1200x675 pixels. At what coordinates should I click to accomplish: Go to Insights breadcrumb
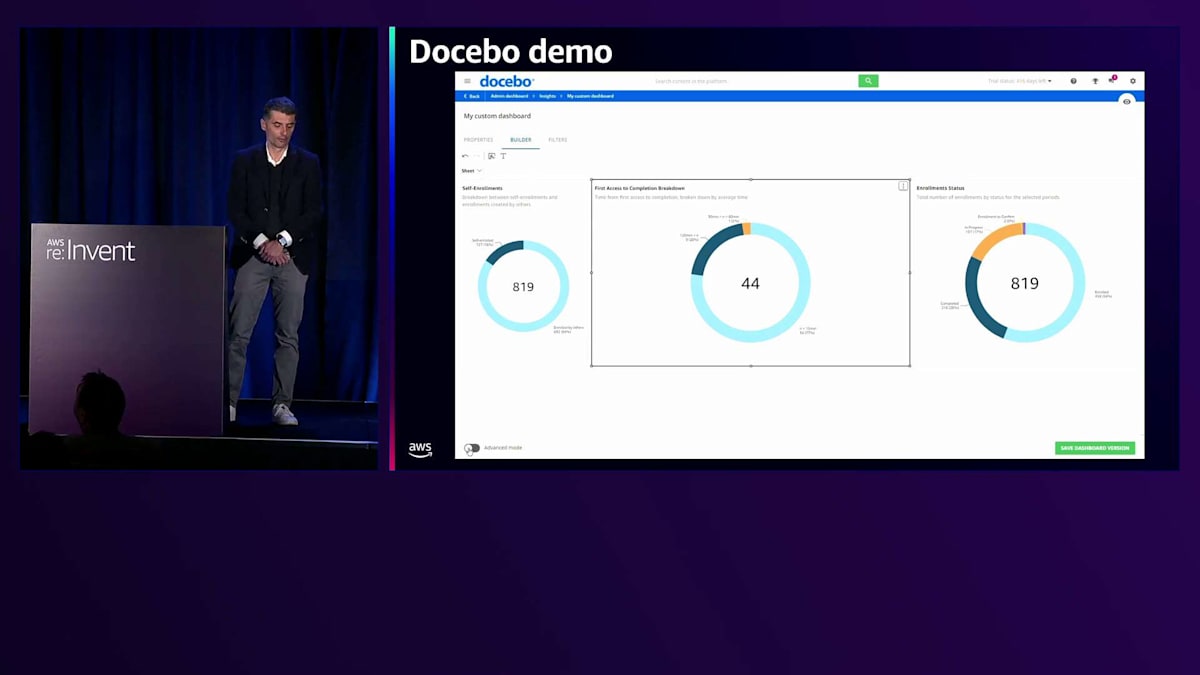(x=547, y=96)
